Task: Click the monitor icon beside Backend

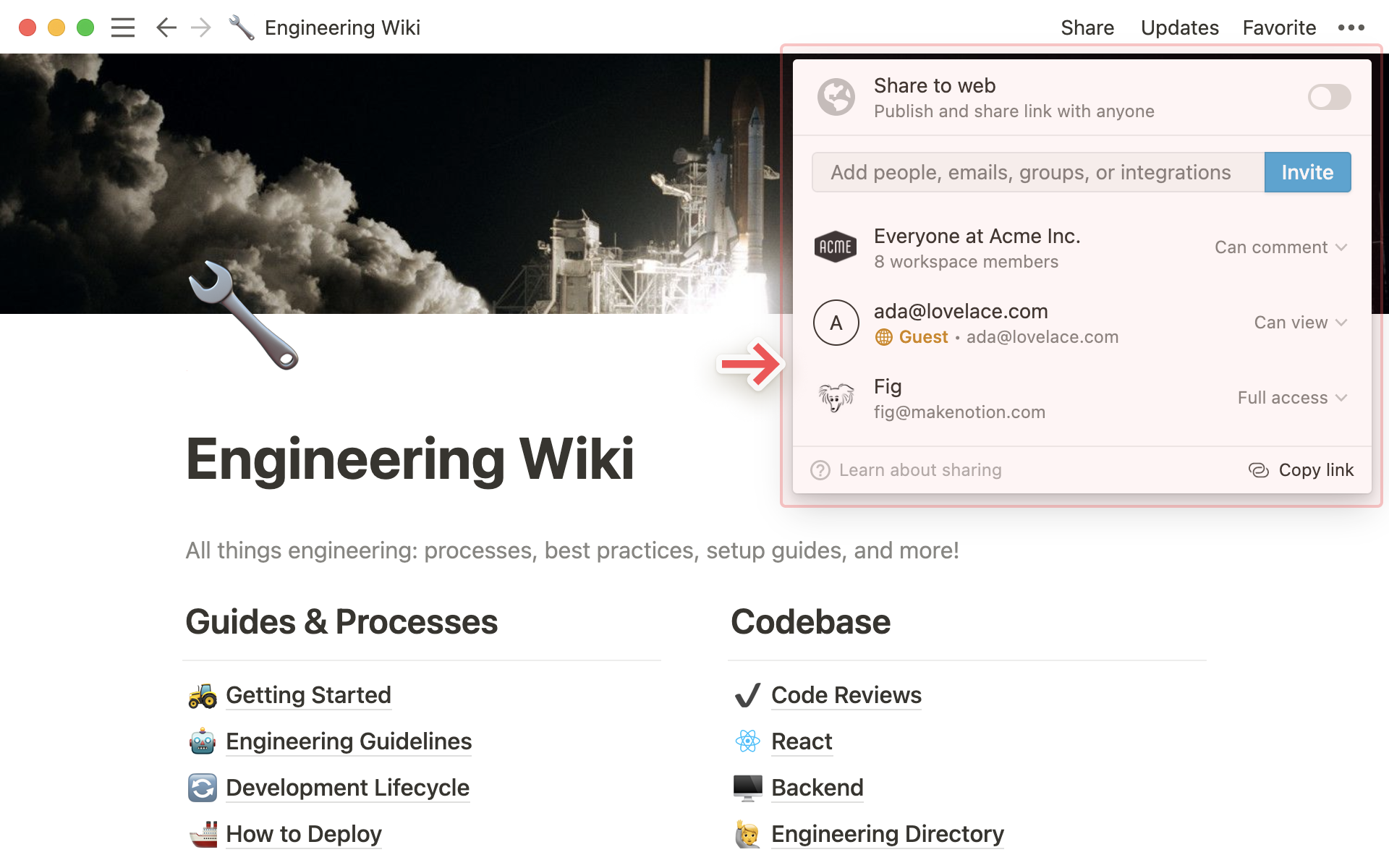Action: (x=747, y=788)
